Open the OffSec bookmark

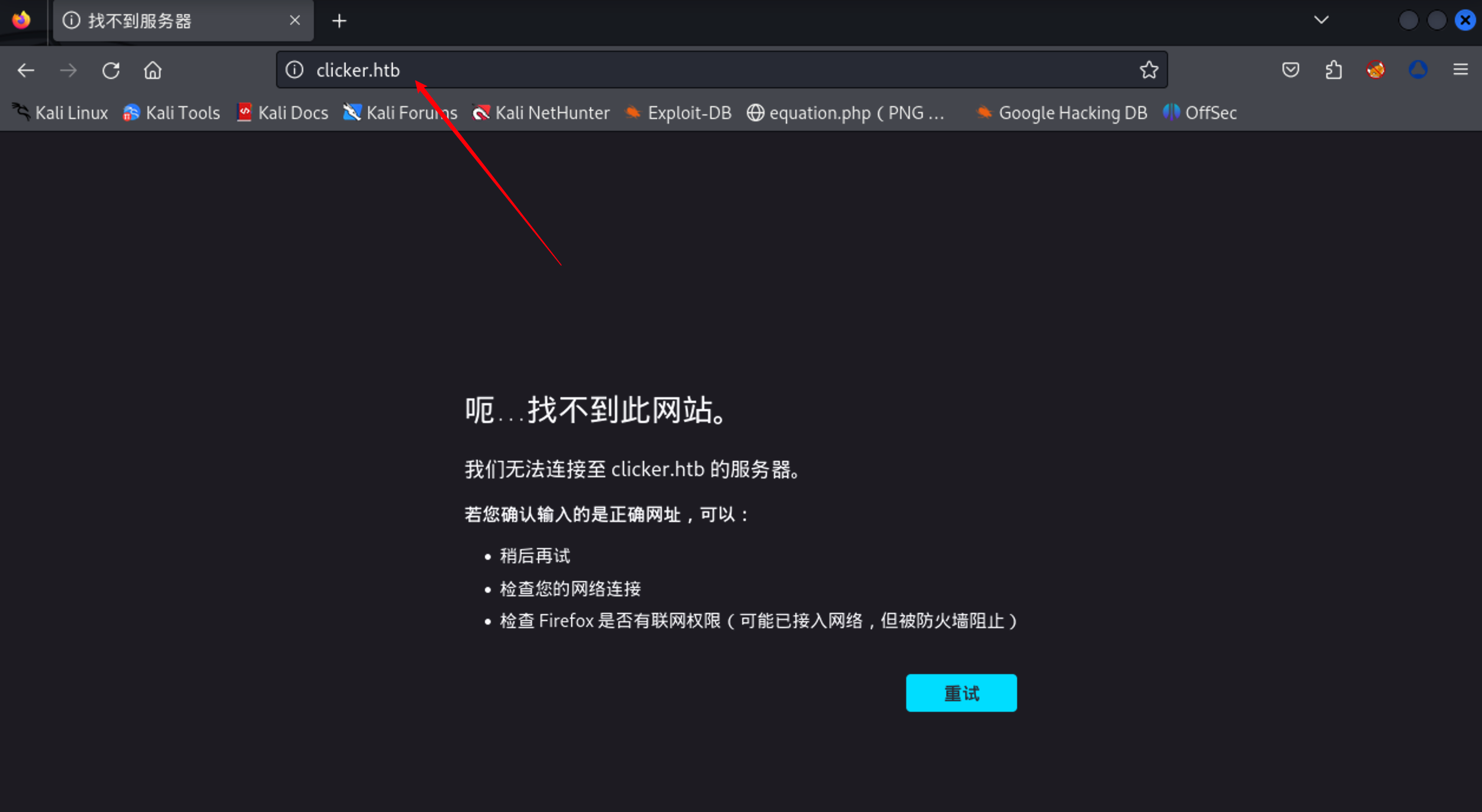click(1200, 113)
